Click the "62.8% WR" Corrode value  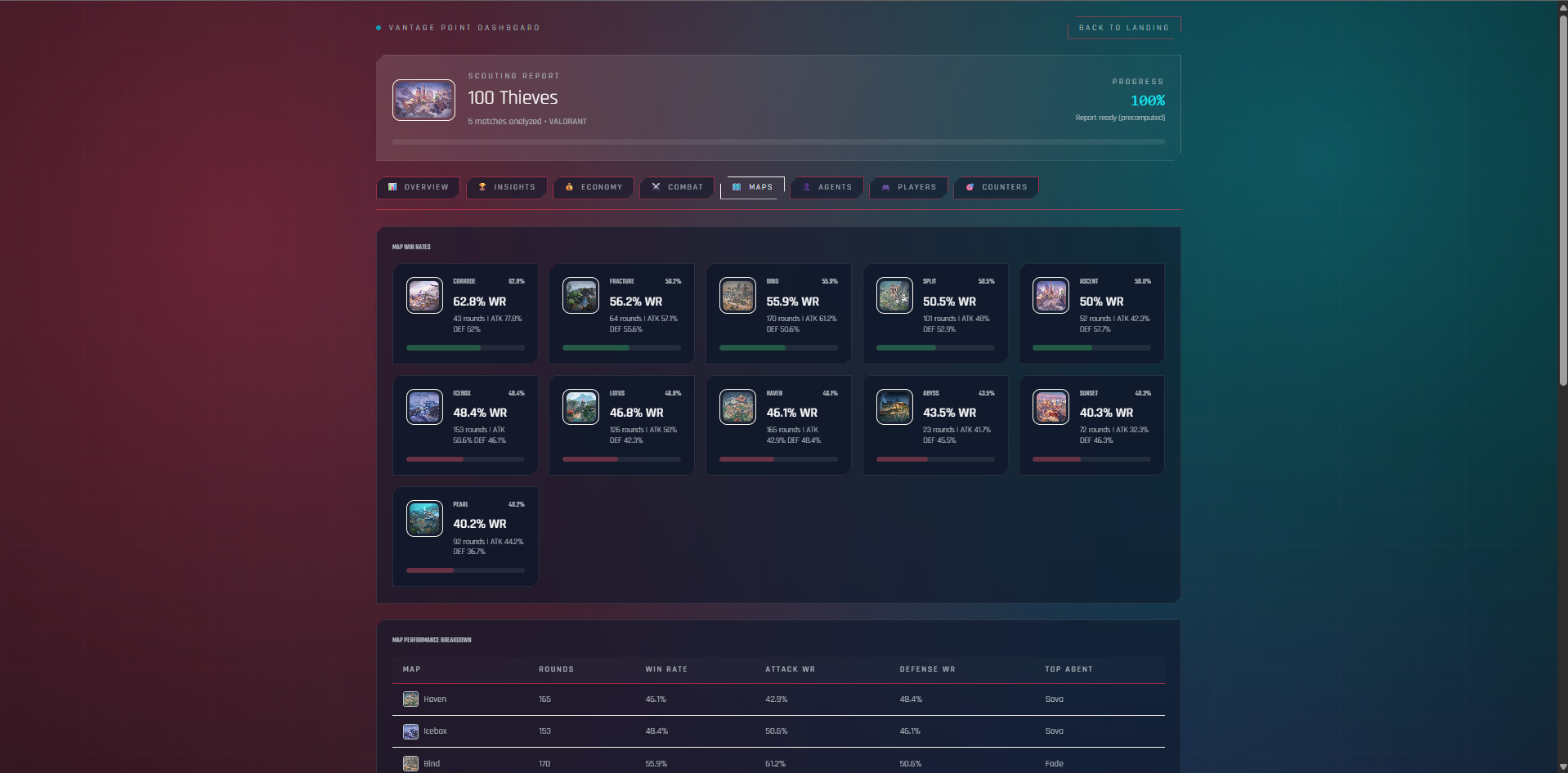[x=480, y=302]
